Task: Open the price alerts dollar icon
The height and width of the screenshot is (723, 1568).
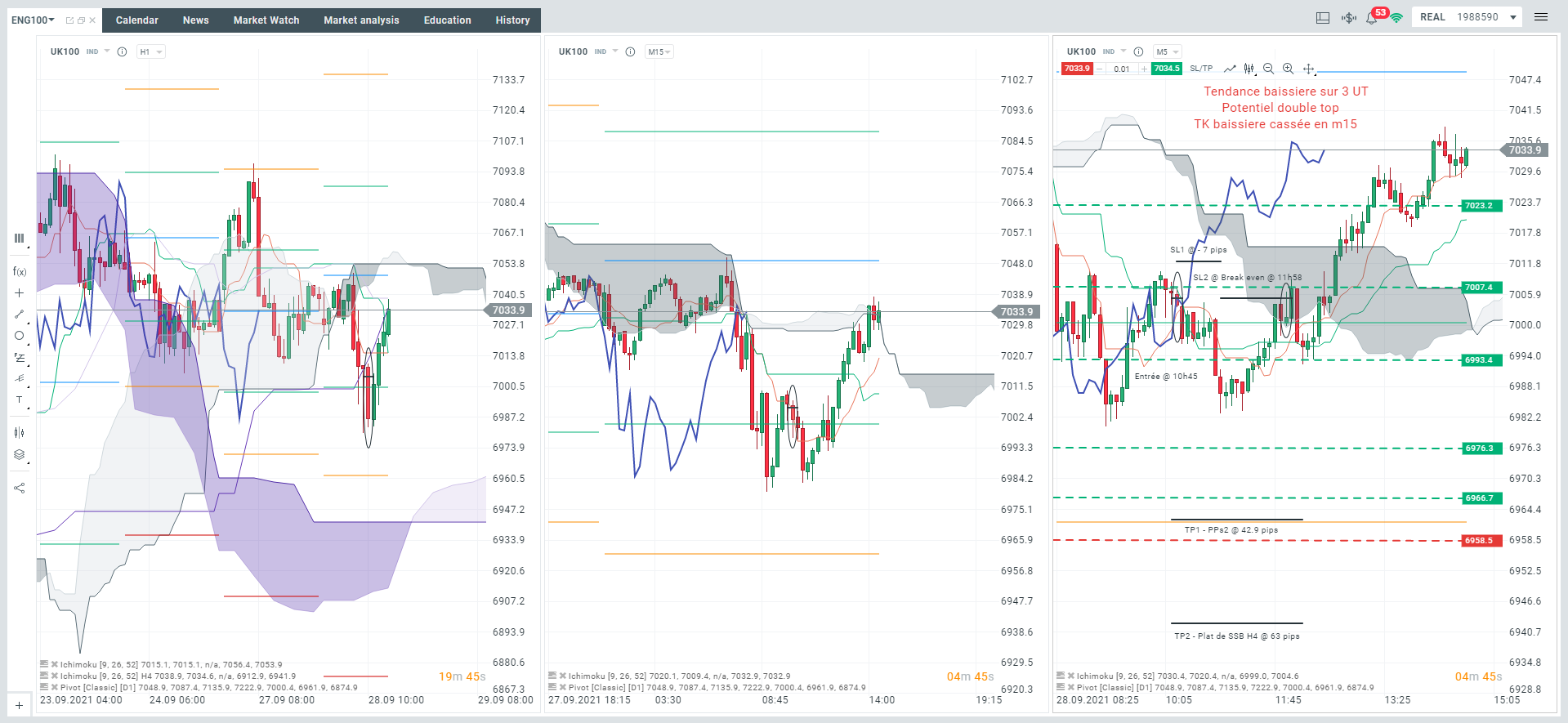Action: [1348, 17]
